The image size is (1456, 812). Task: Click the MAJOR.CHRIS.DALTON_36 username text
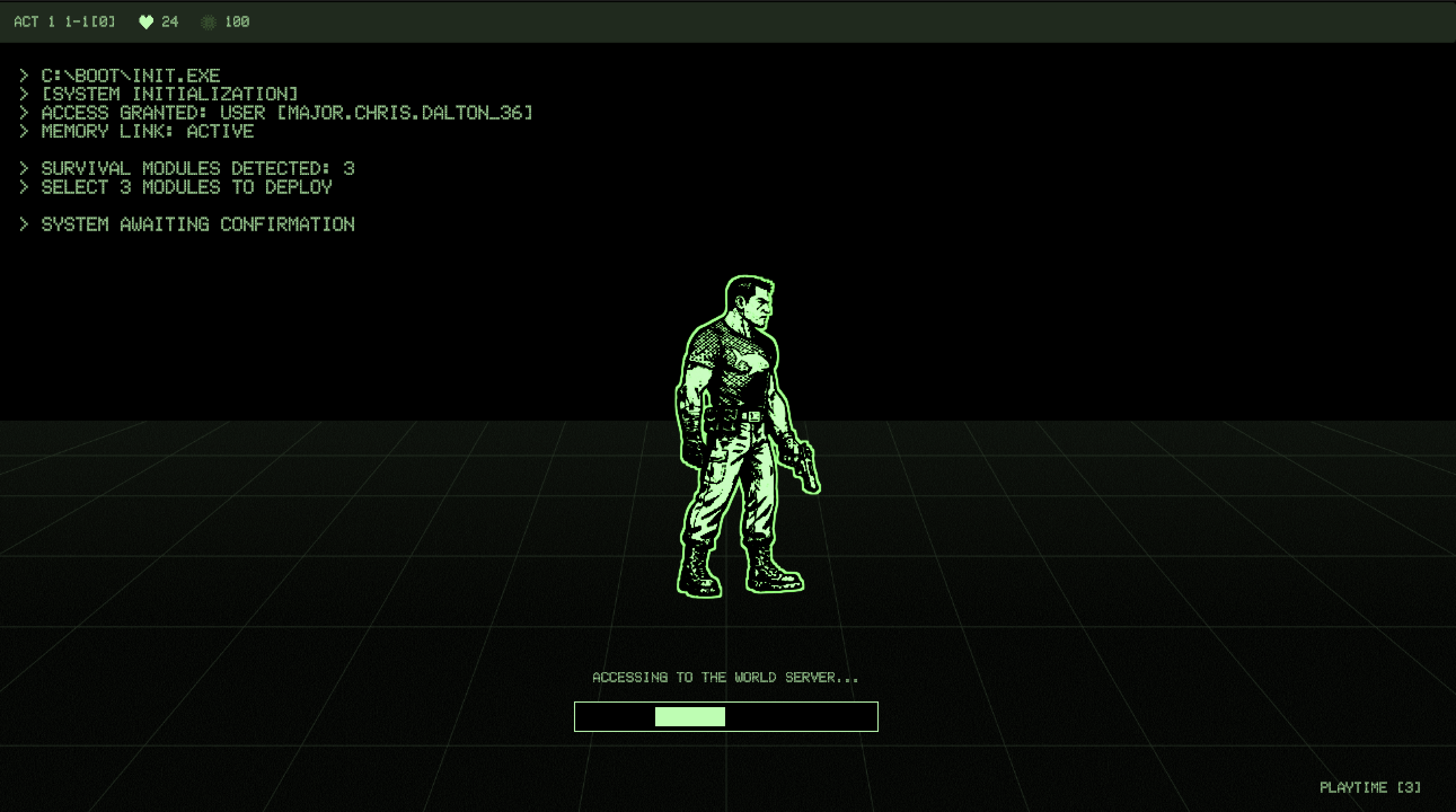tap(405, 113)
